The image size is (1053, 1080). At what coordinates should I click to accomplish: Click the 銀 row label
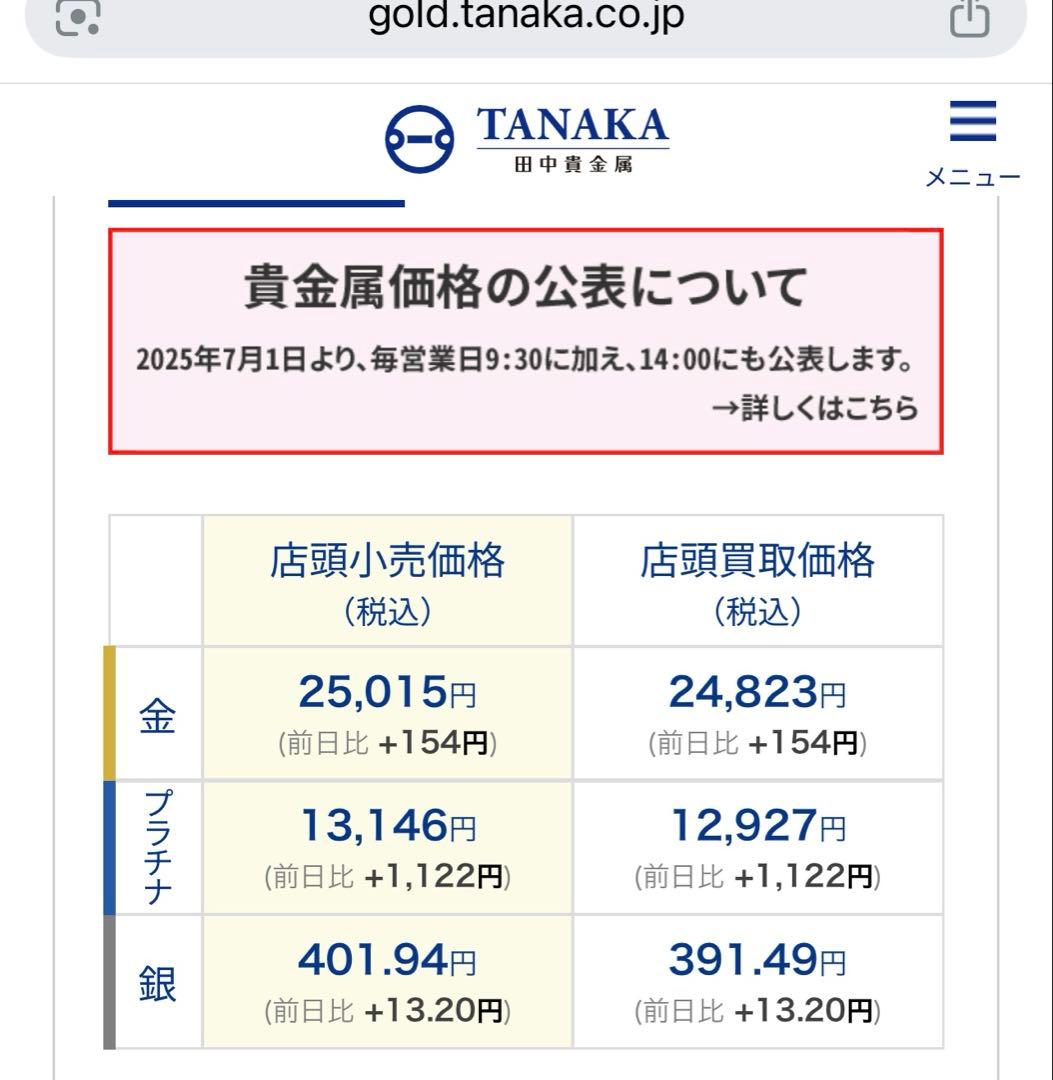[x=154, y=982]
